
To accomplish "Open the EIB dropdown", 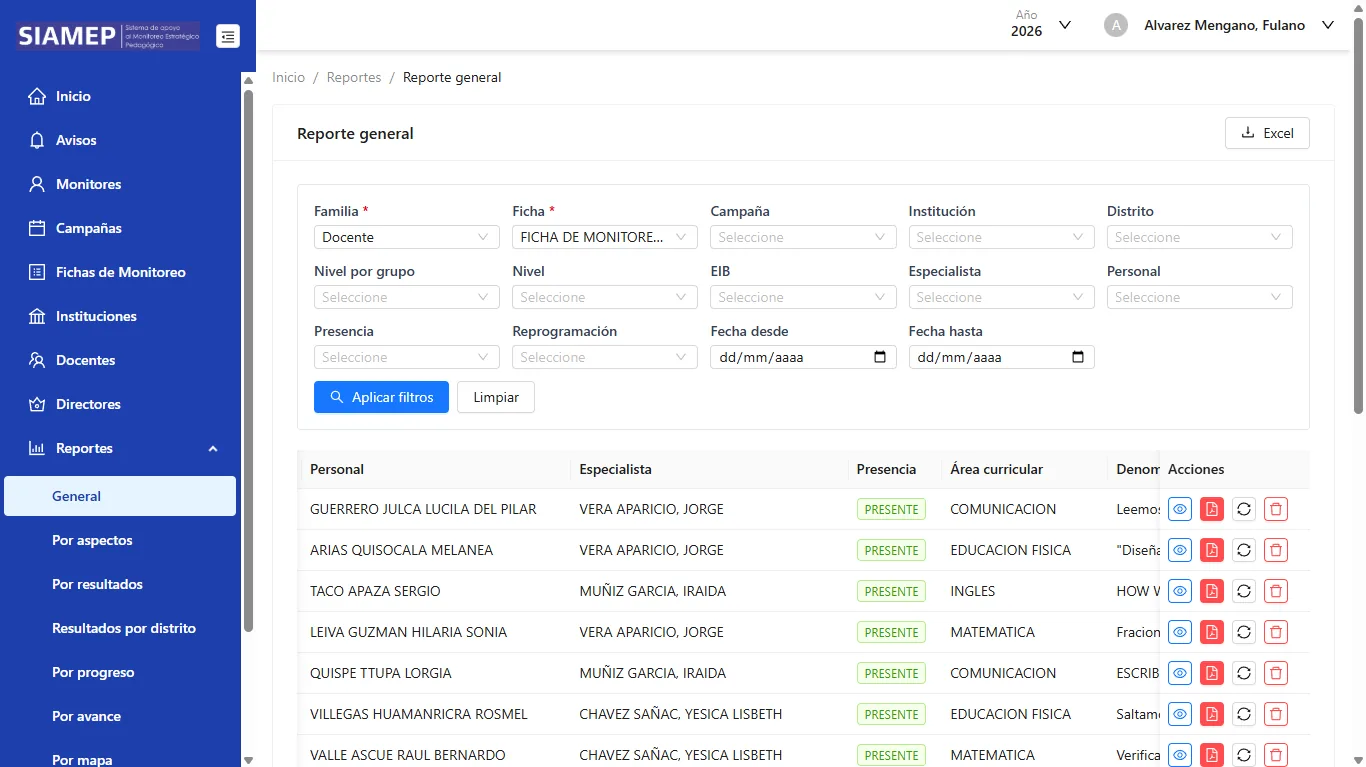I will 803,297.
